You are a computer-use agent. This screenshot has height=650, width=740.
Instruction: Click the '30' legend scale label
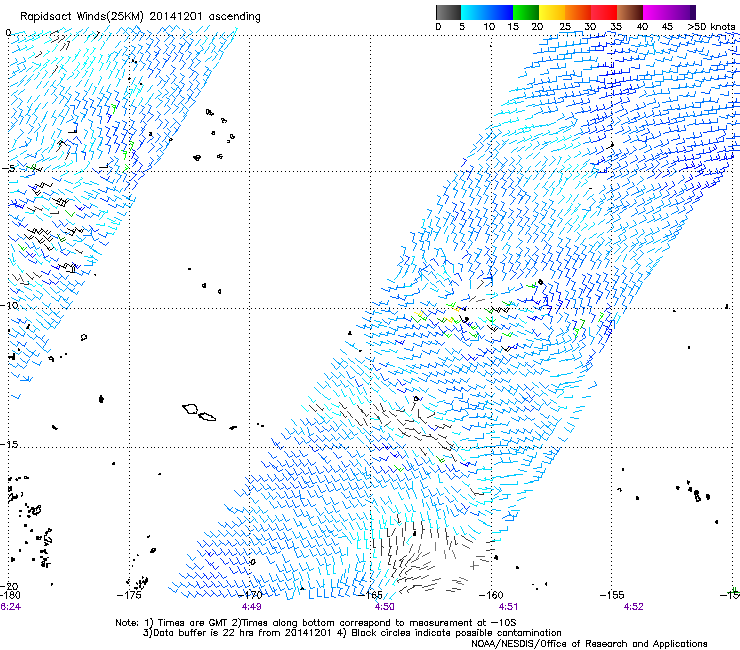(590, 27)
